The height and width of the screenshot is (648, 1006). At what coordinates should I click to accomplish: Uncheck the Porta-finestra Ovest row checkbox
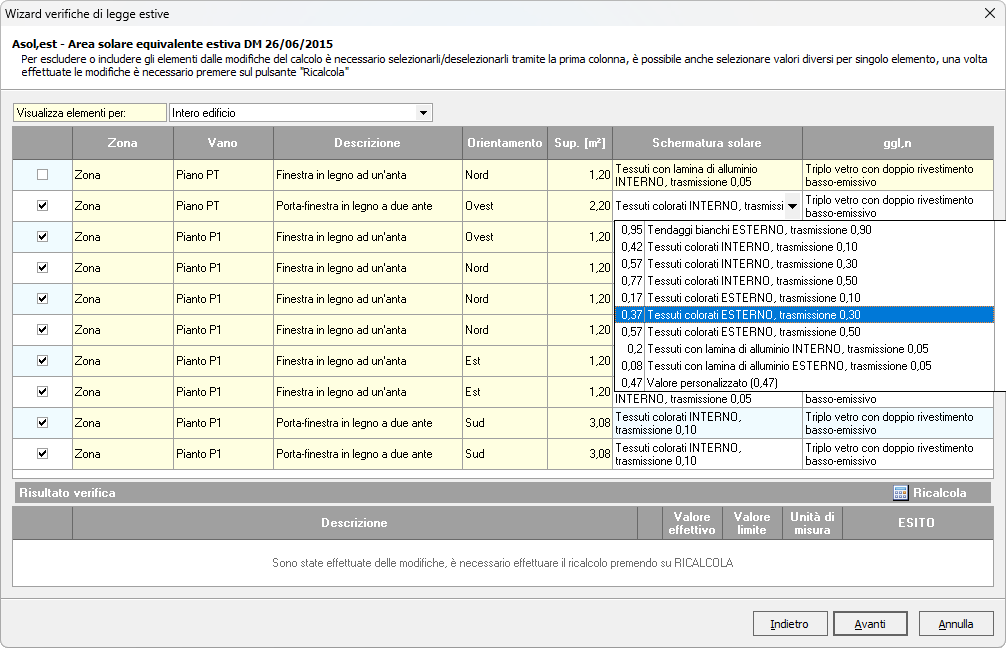pyautogui.click(x=42, y=206)
